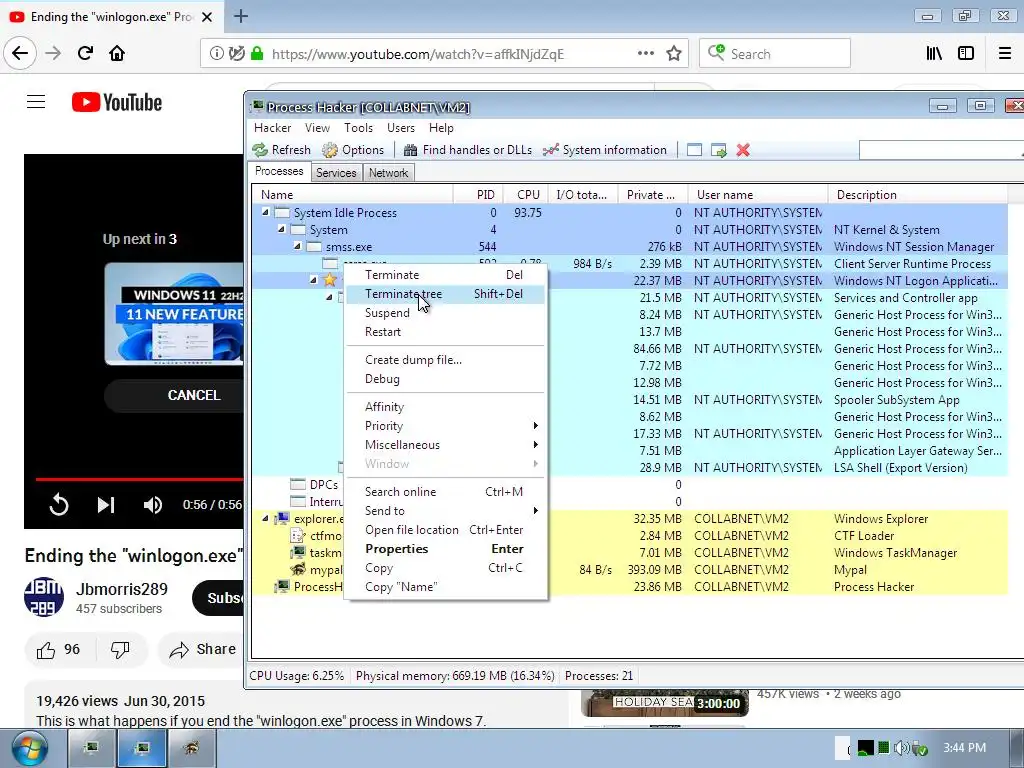The width and height of the screenshot is (1024, 768).
Task: Focus the Process Hacker search box
Action: (941, 150)
